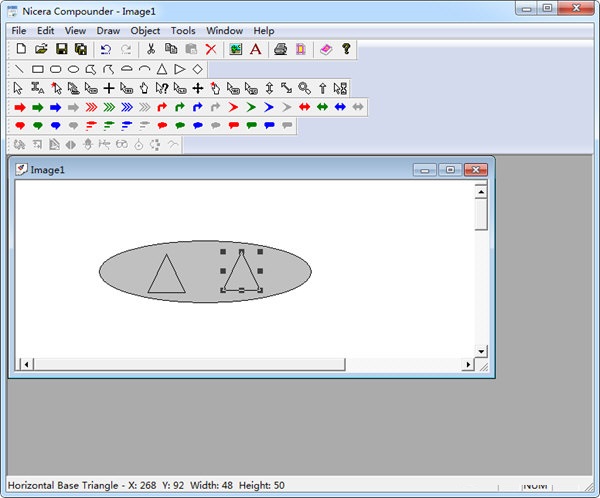Screen dimensions: 600x498
Task: Click the red double-headed arrow stamp
Action: (304, 107)
